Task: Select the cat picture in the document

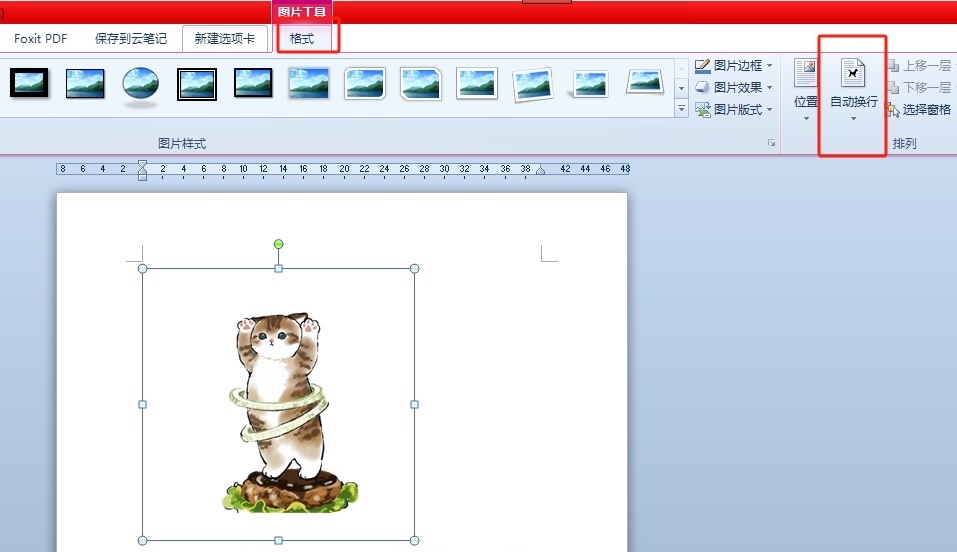Action: pyautogui.click(x=278, y=404)
